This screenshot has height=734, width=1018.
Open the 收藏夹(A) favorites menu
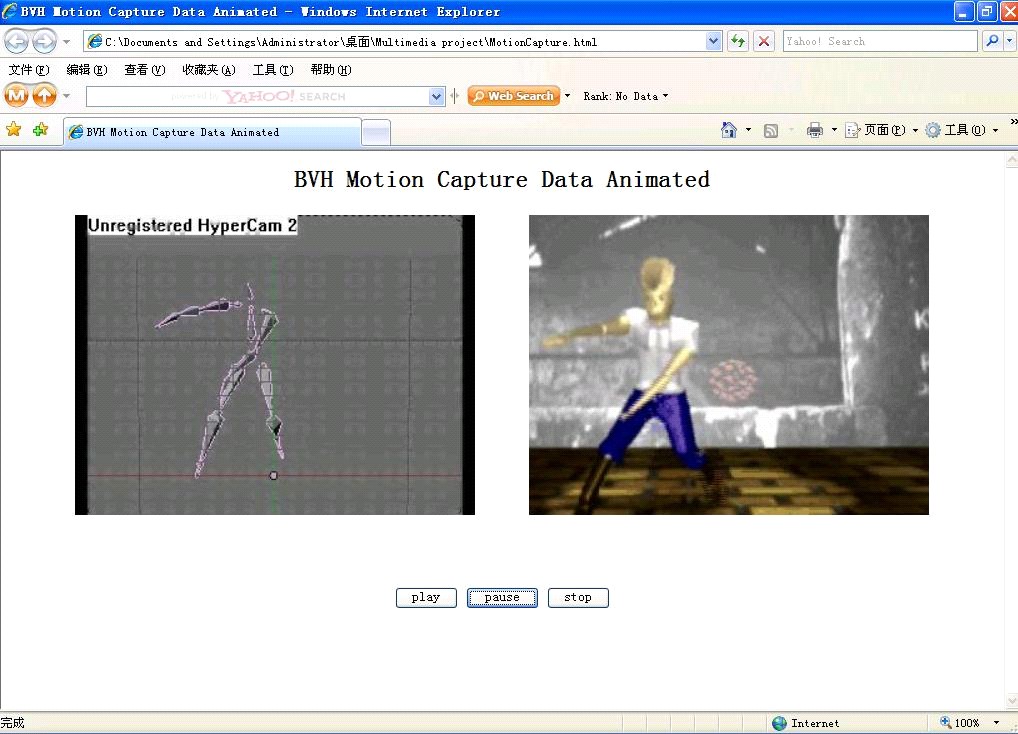tap(208, 70)
